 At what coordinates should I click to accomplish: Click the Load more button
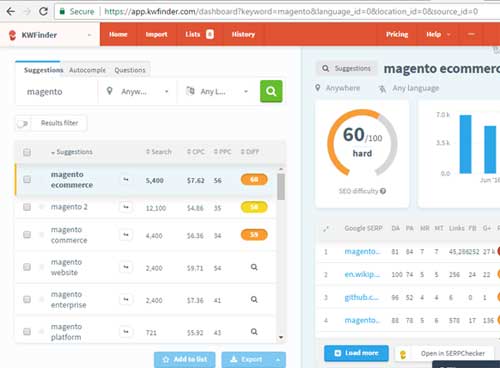pos(356,353)
